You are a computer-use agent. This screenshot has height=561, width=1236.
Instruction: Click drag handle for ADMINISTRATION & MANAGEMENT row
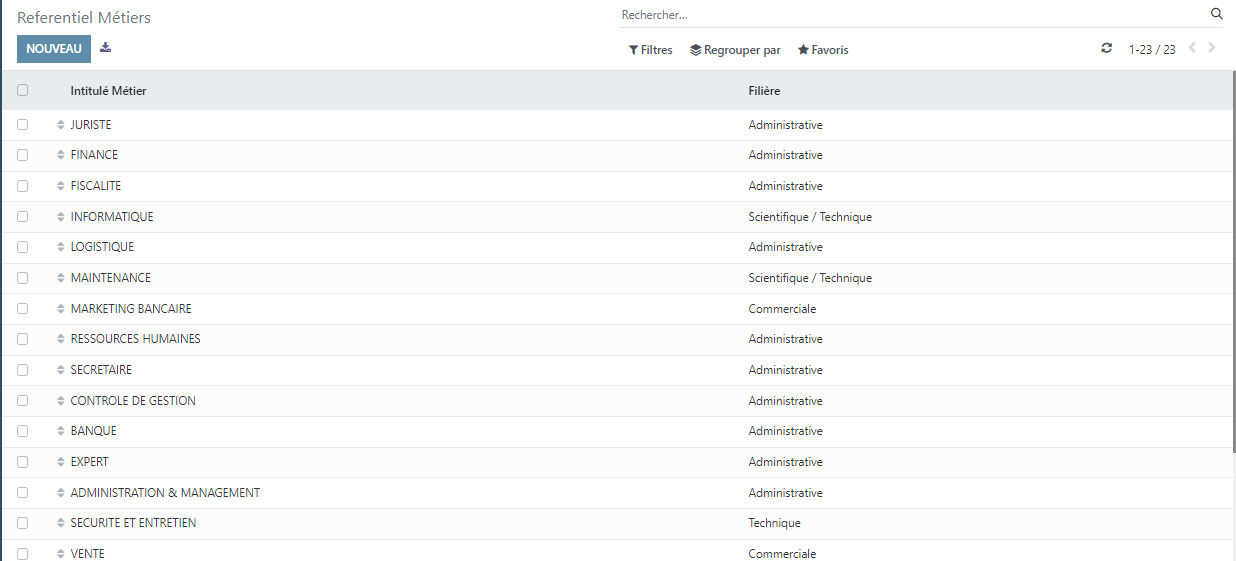click(x=60, y=493)
